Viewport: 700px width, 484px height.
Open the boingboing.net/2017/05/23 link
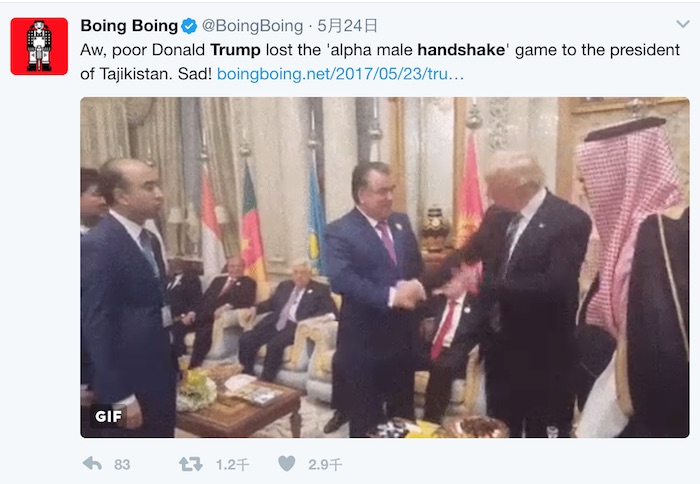[340, 74]
